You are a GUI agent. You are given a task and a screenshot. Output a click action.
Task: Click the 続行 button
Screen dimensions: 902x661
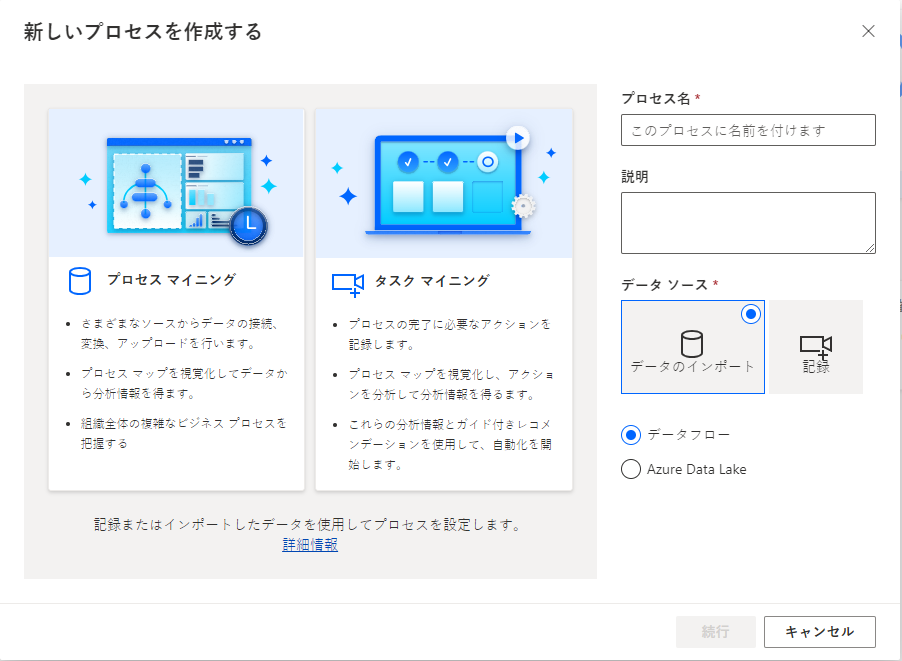tap(716, 632)
